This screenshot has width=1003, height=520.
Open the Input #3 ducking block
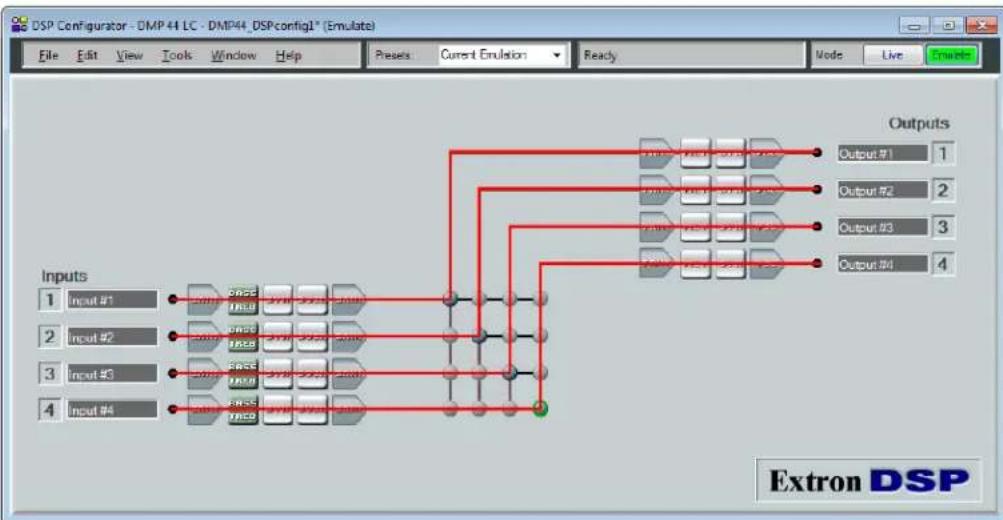[x=312, y=373]
